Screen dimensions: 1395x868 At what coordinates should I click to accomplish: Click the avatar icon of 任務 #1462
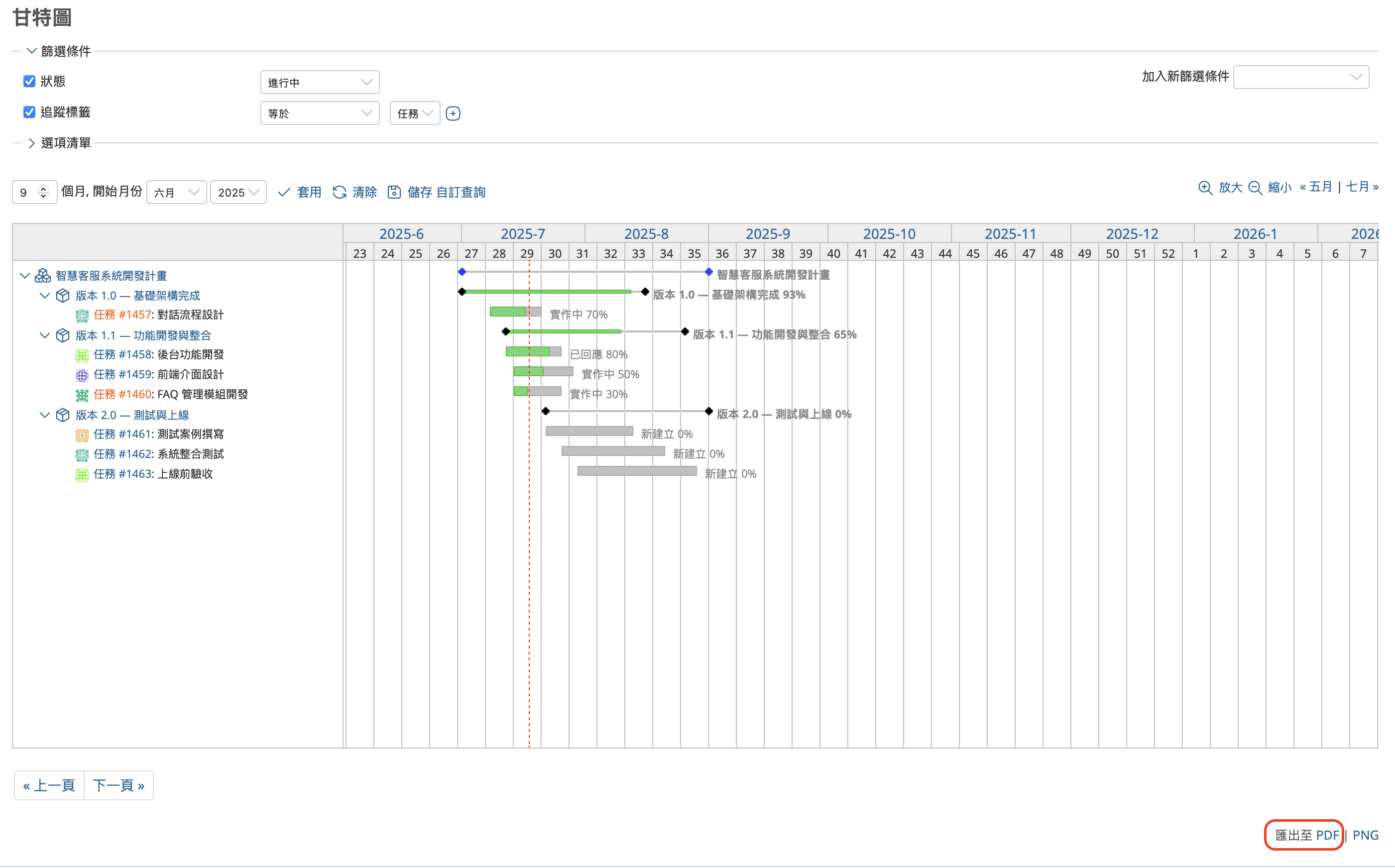(82, 455)
